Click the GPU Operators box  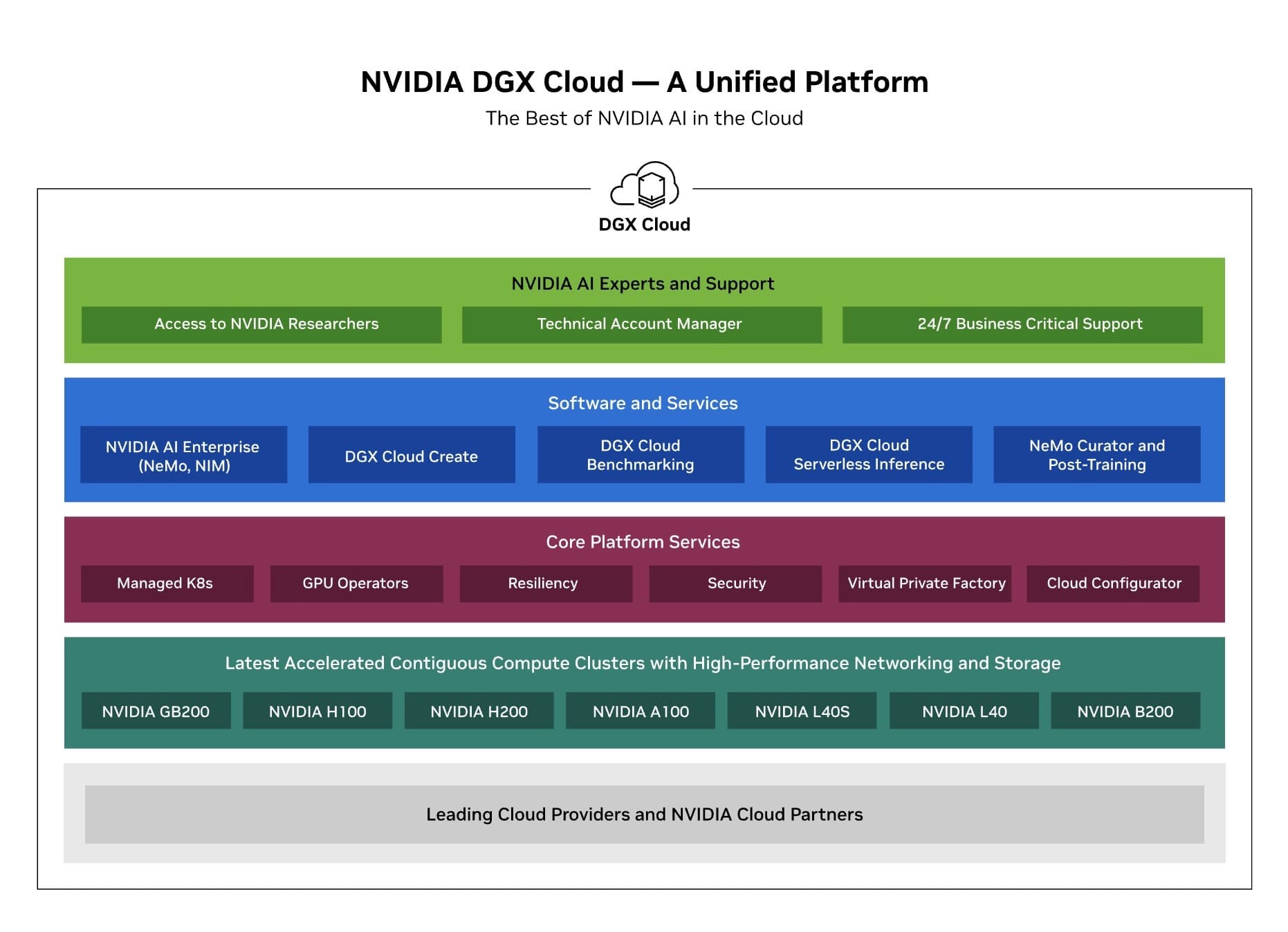357,584
